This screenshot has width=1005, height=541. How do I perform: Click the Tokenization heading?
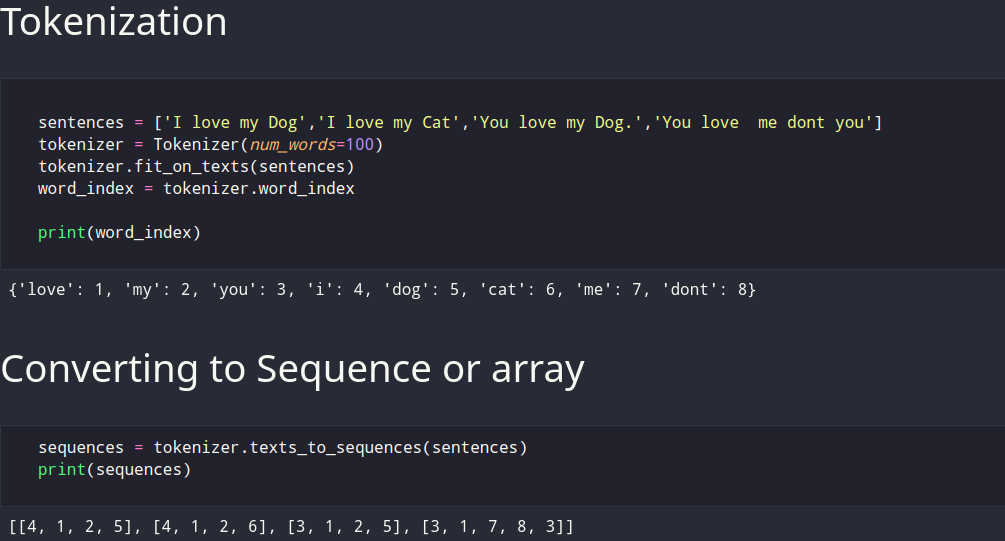tap(114, 22)
